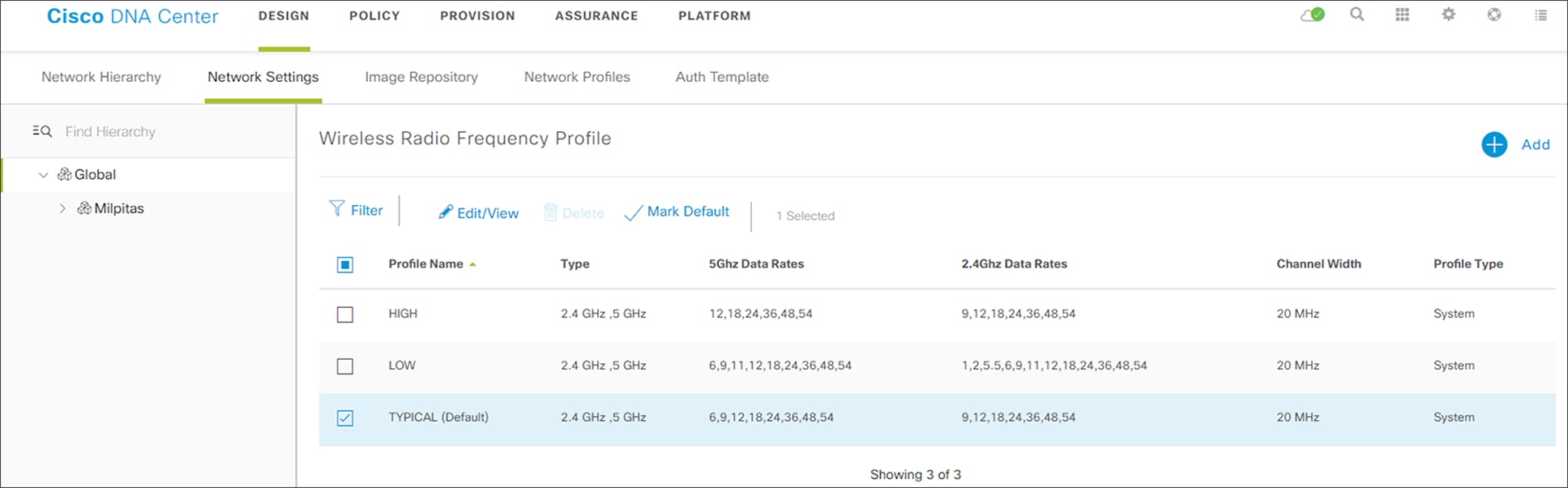Click the Delete trash icon
The image size is (1568, 488).
550,212
